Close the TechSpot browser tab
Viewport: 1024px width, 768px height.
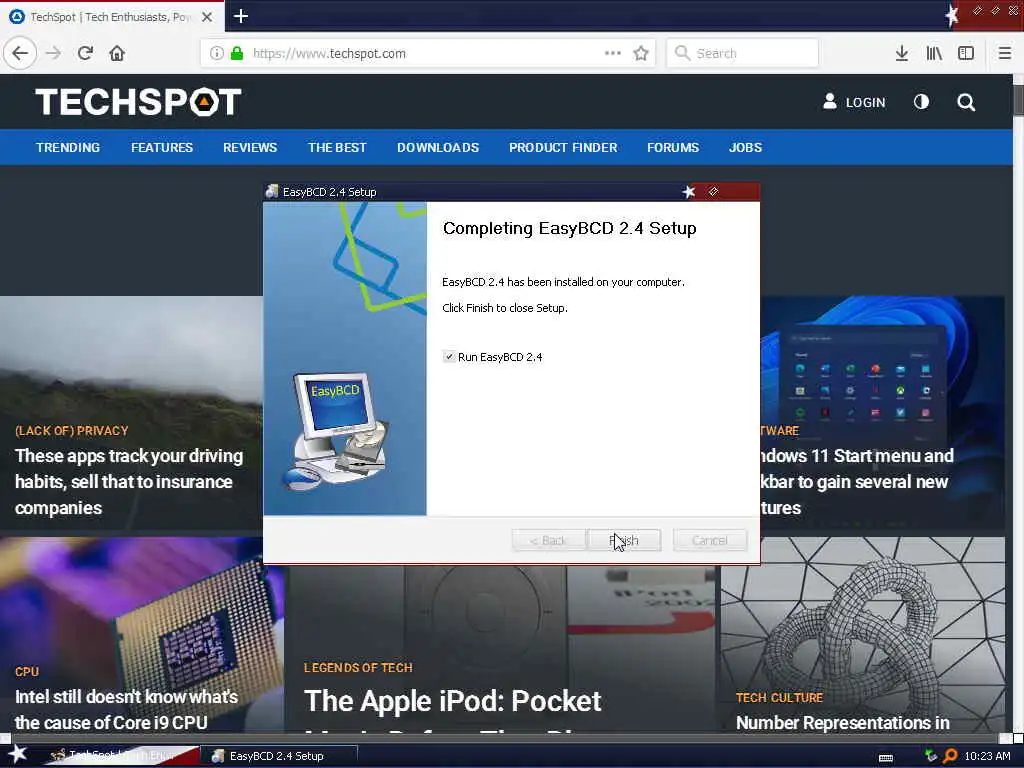[207, 17]
